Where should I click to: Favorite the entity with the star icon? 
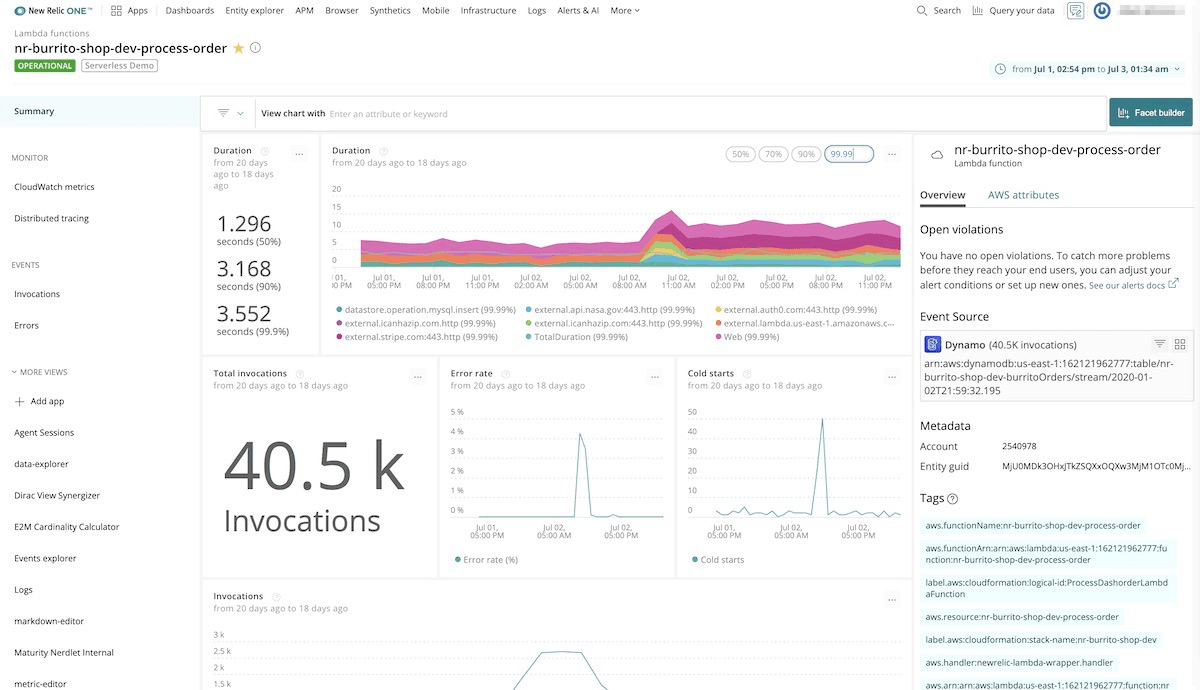[x=238, y=48]
